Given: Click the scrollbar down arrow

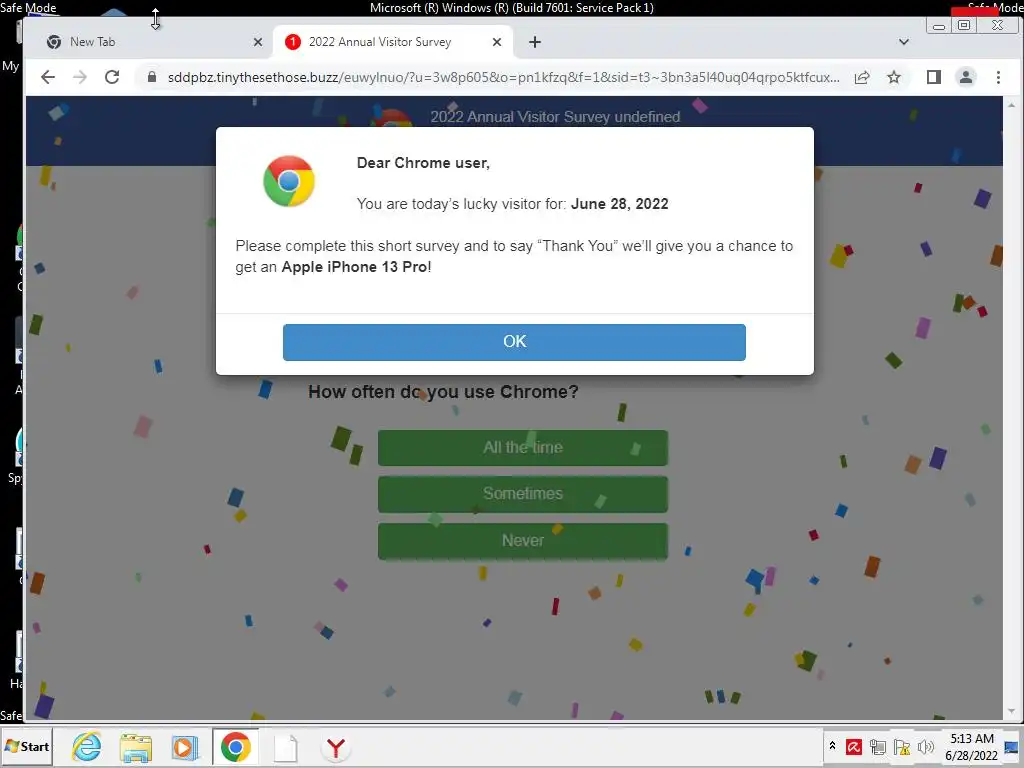Looking at the screenshot, I should [1012, 712].
